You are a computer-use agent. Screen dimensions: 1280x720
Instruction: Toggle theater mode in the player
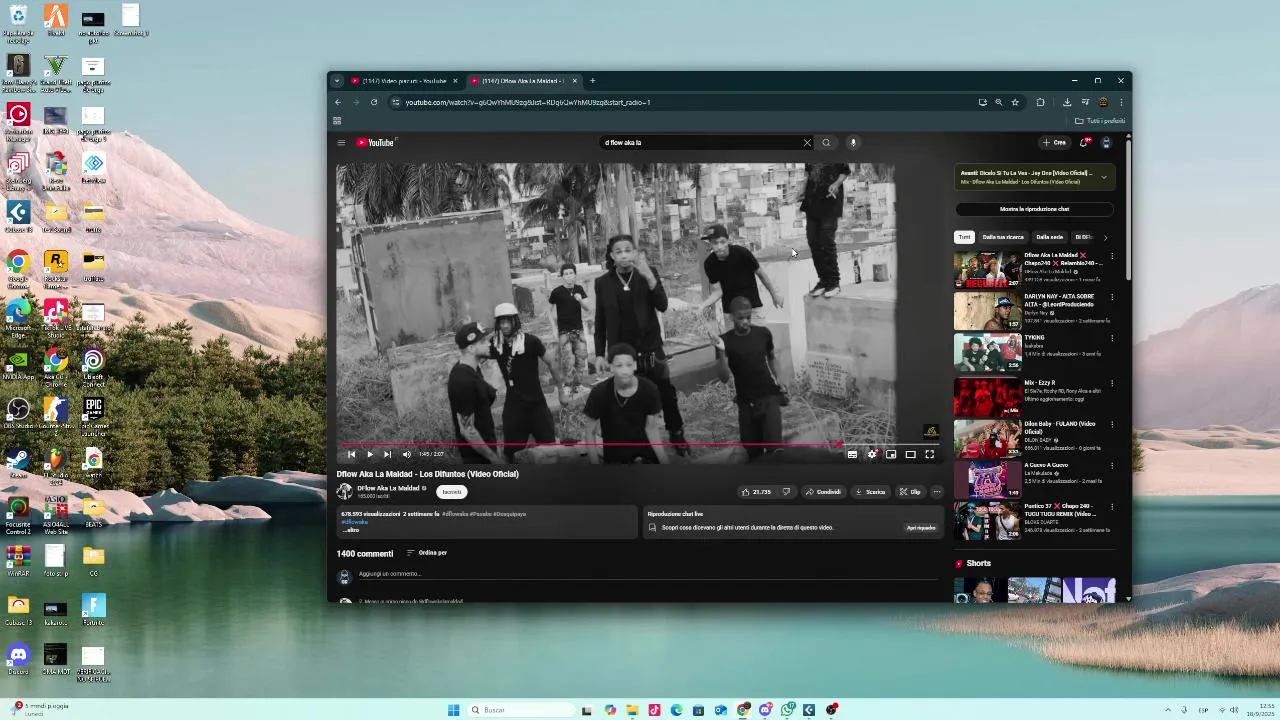click(x=910, y=454)
